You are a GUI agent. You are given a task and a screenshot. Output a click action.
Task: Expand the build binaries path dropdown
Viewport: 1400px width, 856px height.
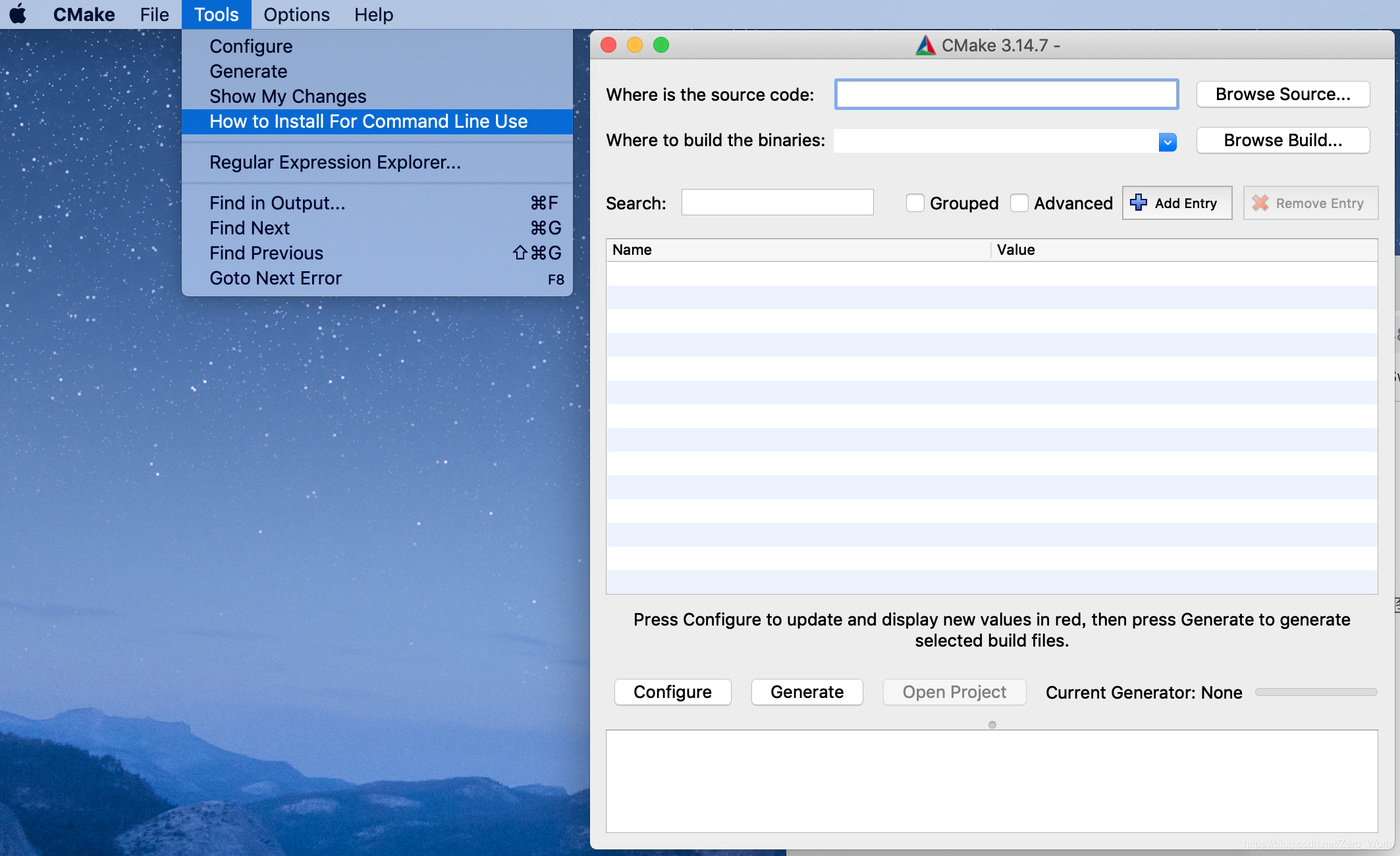(x=1167, y=142)
